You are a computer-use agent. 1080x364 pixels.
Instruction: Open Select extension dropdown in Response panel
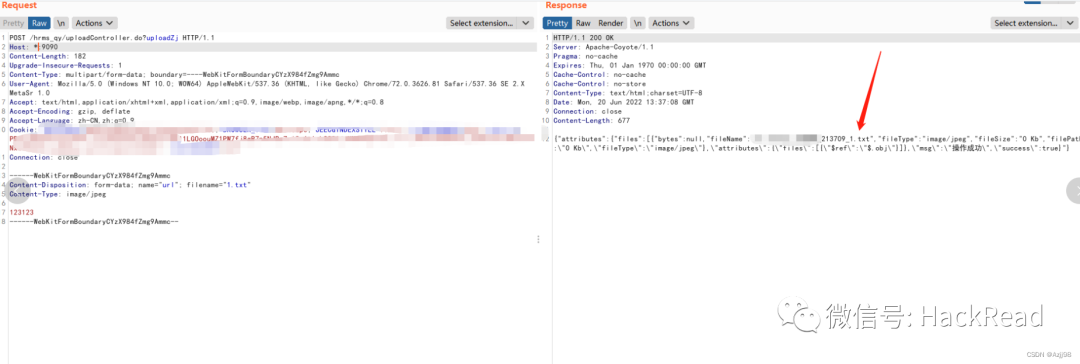point(1026,23)
